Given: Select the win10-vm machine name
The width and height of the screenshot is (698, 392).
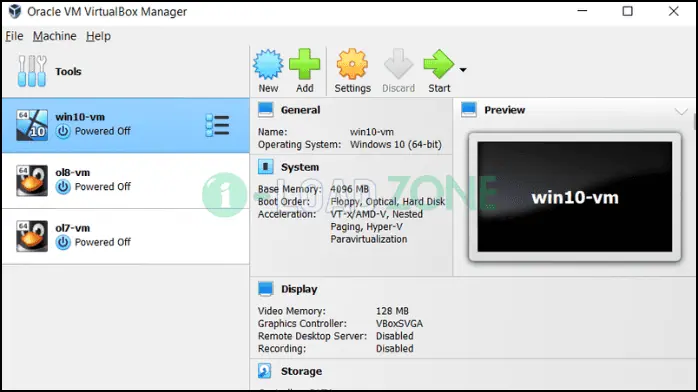Looking at the screenshot, I should pos(80,117).
